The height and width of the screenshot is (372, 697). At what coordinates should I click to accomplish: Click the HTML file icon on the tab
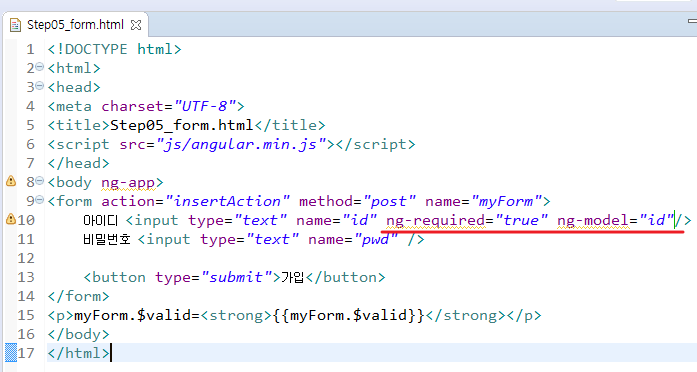click(x=15, y=25)
